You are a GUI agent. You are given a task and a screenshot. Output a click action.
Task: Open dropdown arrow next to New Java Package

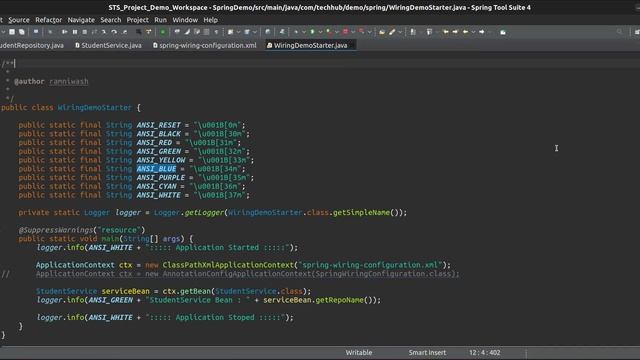[238, 32]
